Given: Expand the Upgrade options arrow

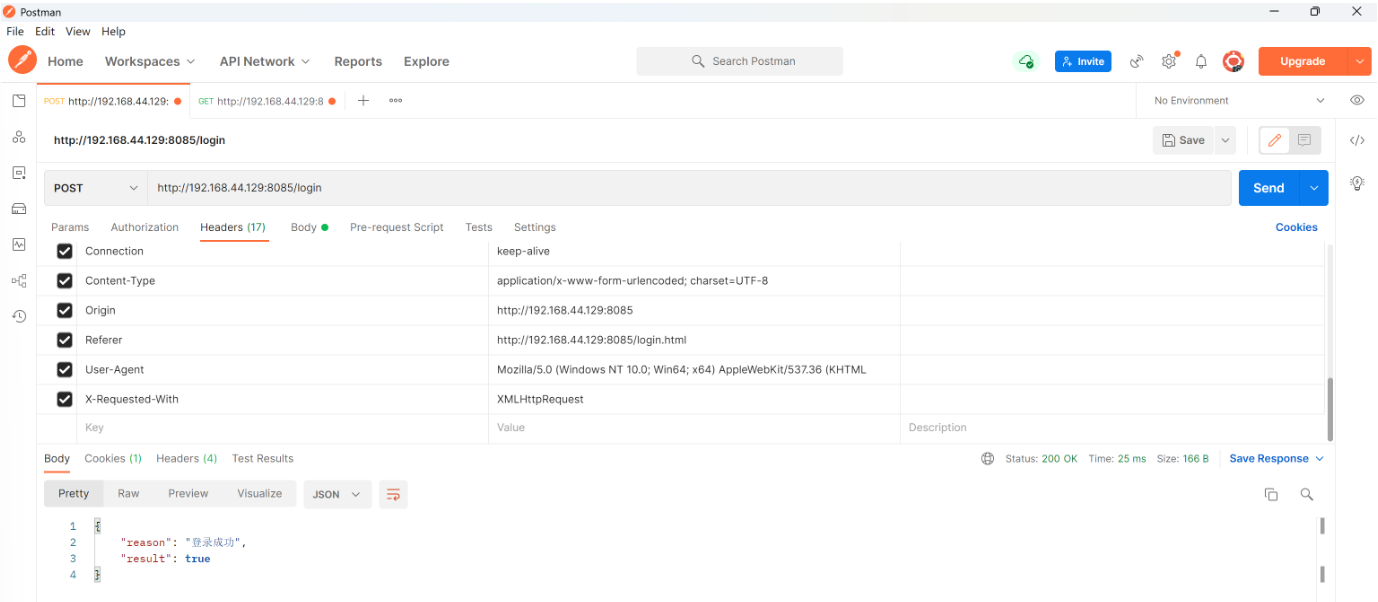Looking at the screenshot, I should coord(1359,61).
